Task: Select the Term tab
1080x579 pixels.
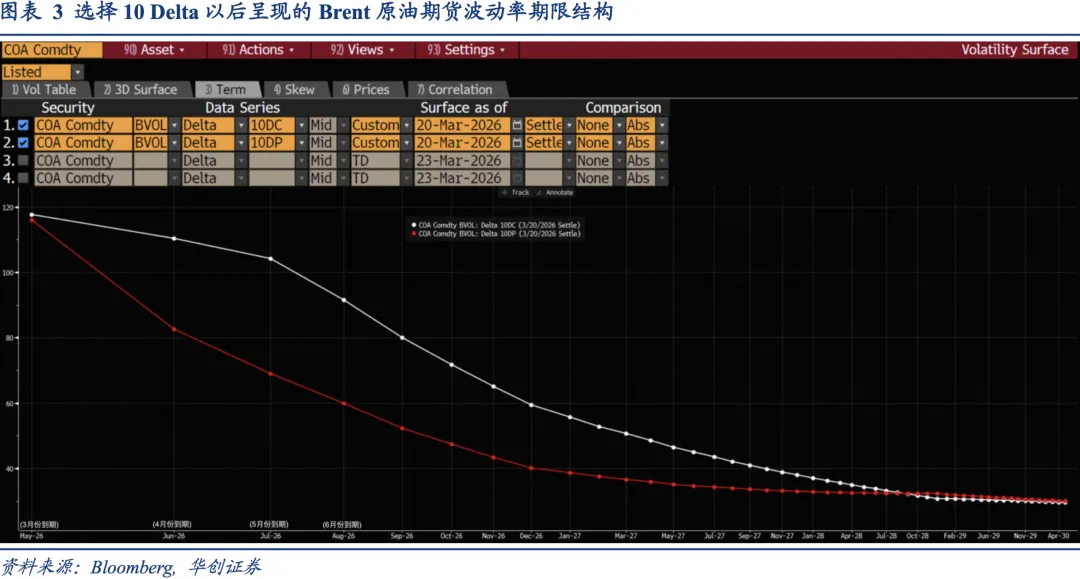Action: pyautogui.click(x=226, y=90)
